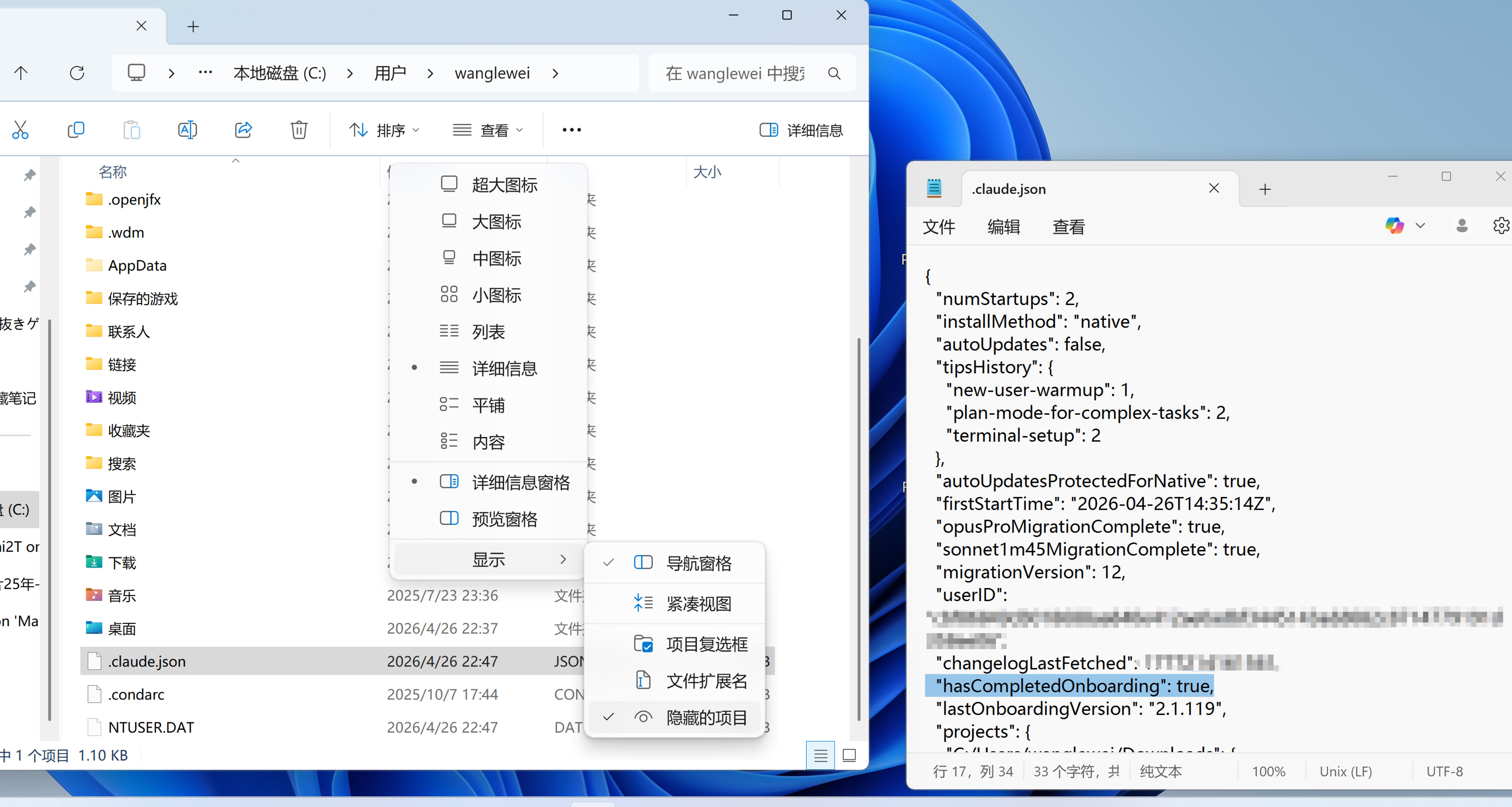Viewport: 1512px width, 807px height.
Task: Expand chevron after wanglewei in address bar
Action: 555,73
